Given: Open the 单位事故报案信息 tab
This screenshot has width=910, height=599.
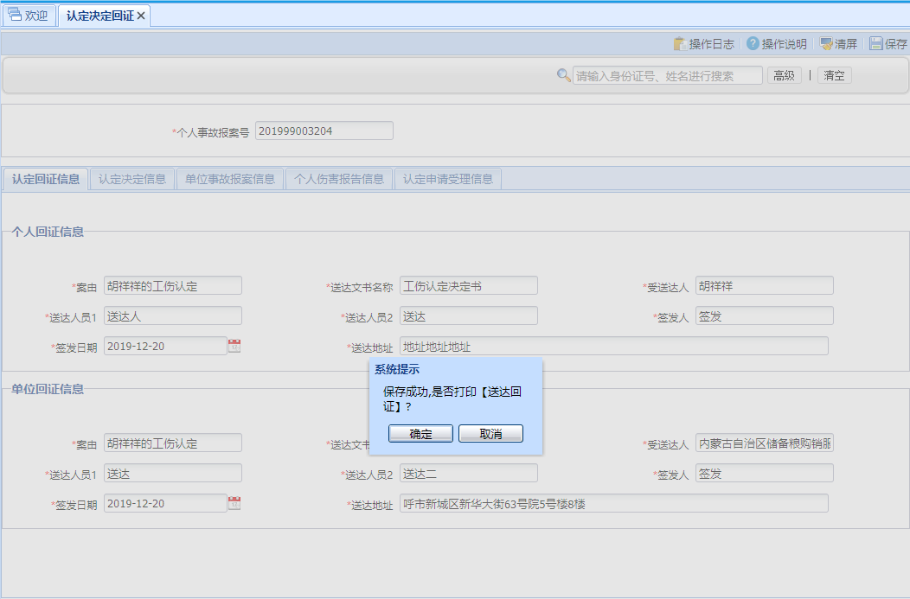Looking at the screenshot, I should point(230,179).
